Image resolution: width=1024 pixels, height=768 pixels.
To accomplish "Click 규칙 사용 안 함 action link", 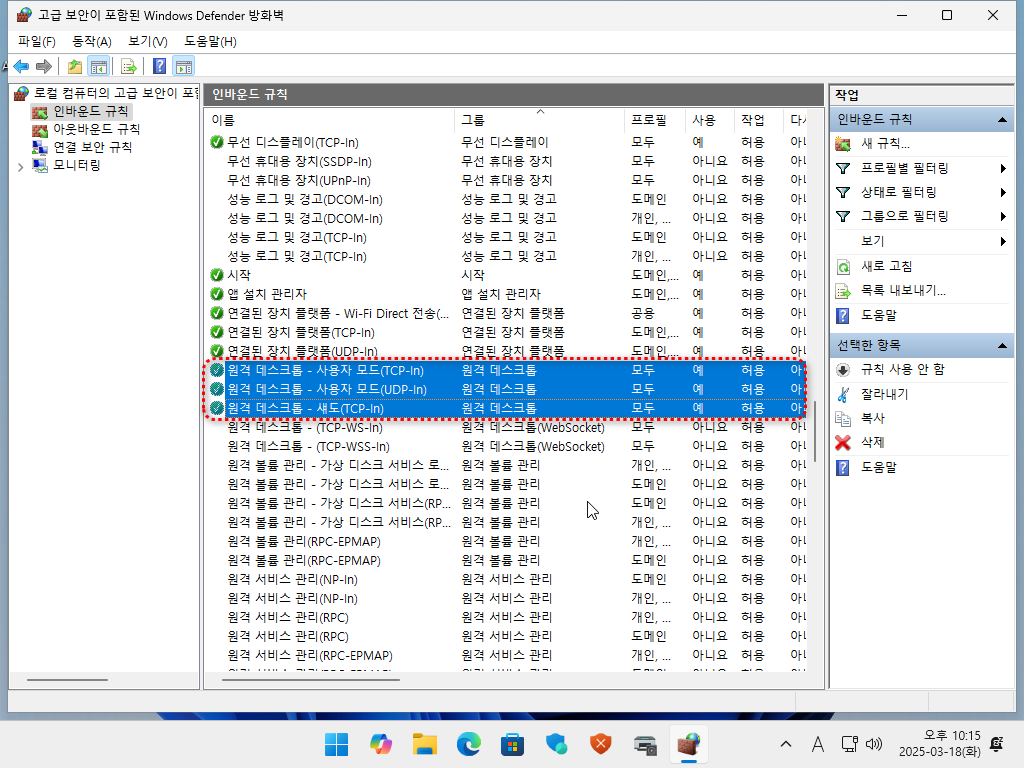I will click(x=903, y=370).
